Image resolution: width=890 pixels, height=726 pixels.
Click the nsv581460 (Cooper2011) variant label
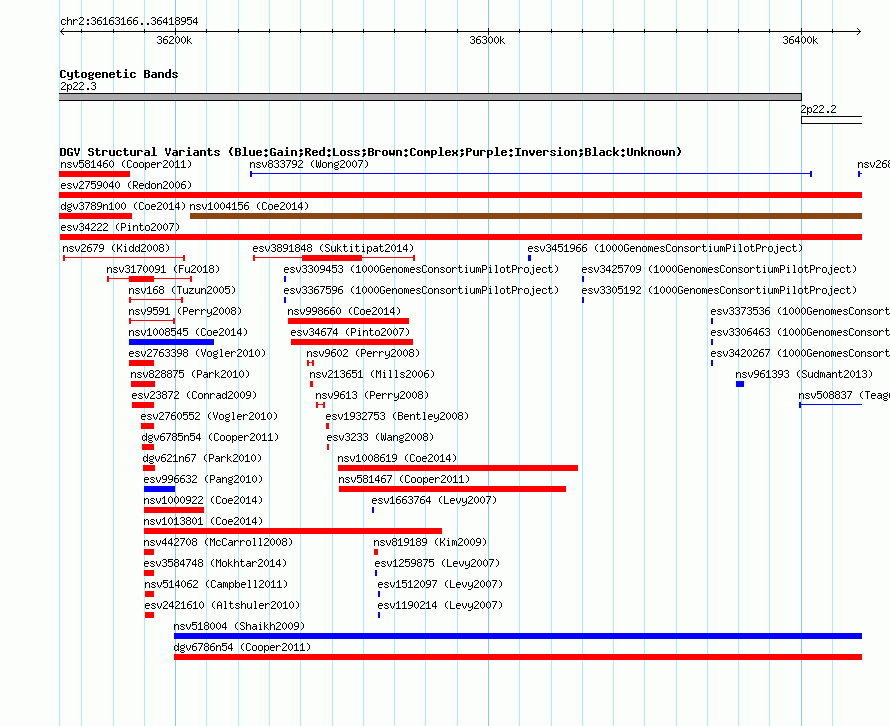point(126,165)
